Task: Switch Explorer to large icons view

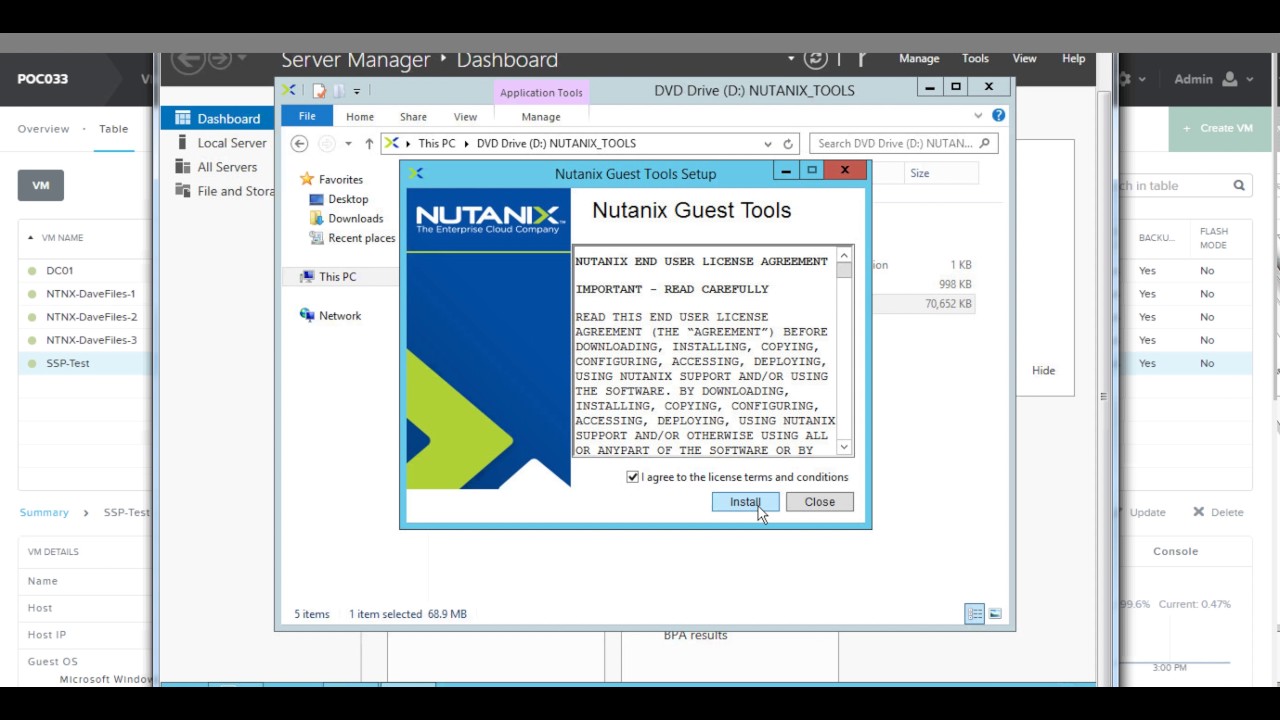Action: click(x=995, y=614)
